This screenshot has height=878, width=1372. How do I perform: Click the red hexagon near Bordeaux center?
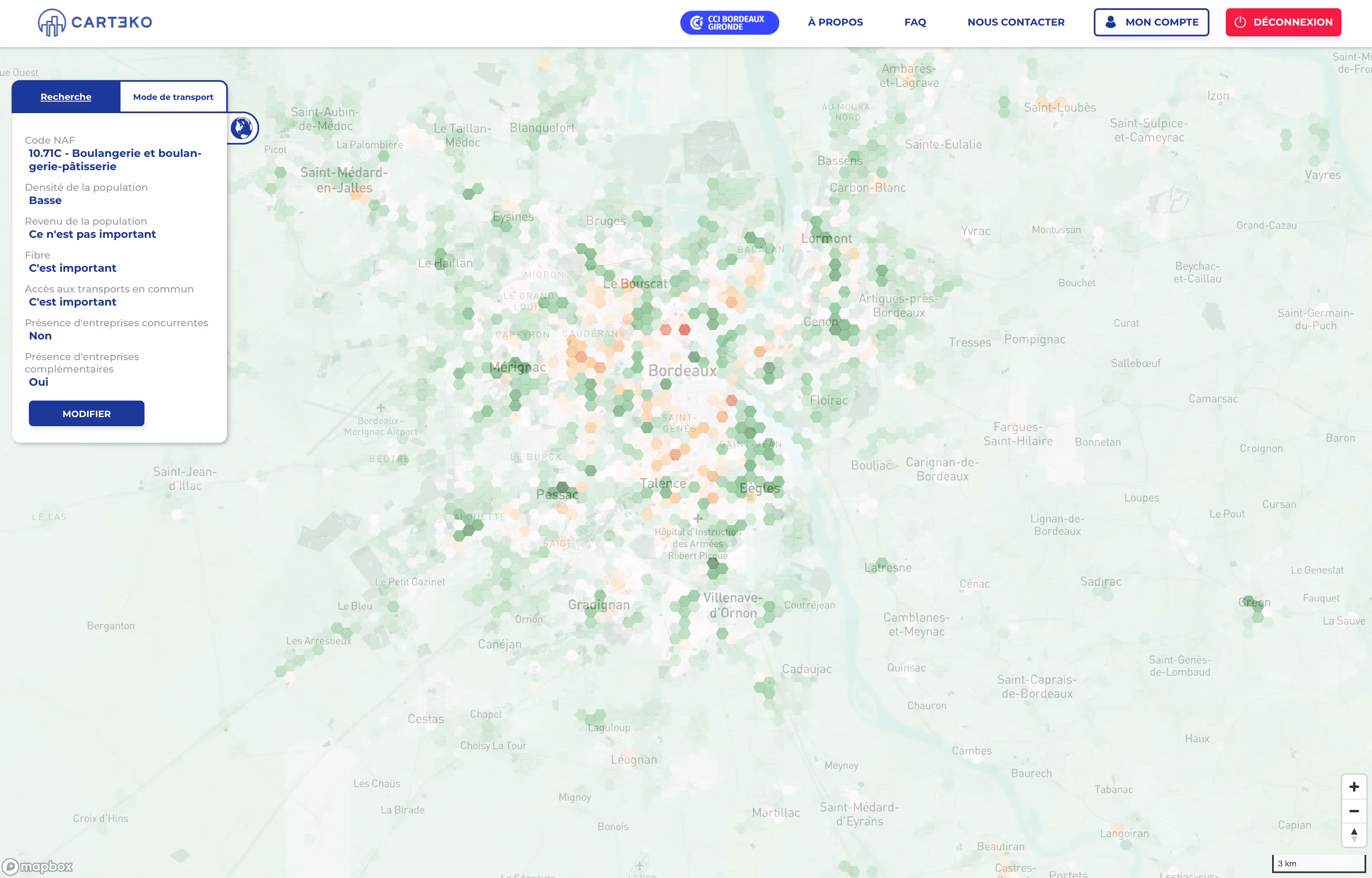tap(684, 330)
